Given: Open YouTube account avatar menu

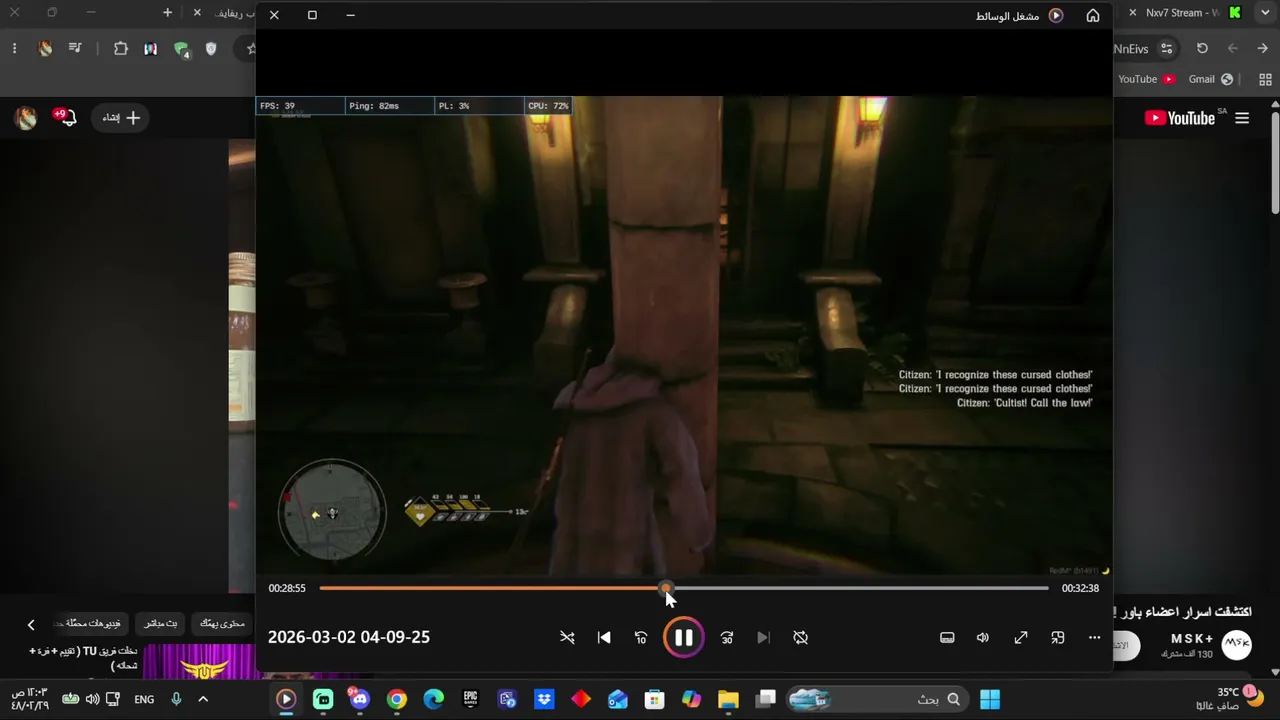Looking at the screenshot, I should click(x=26, y=118).
